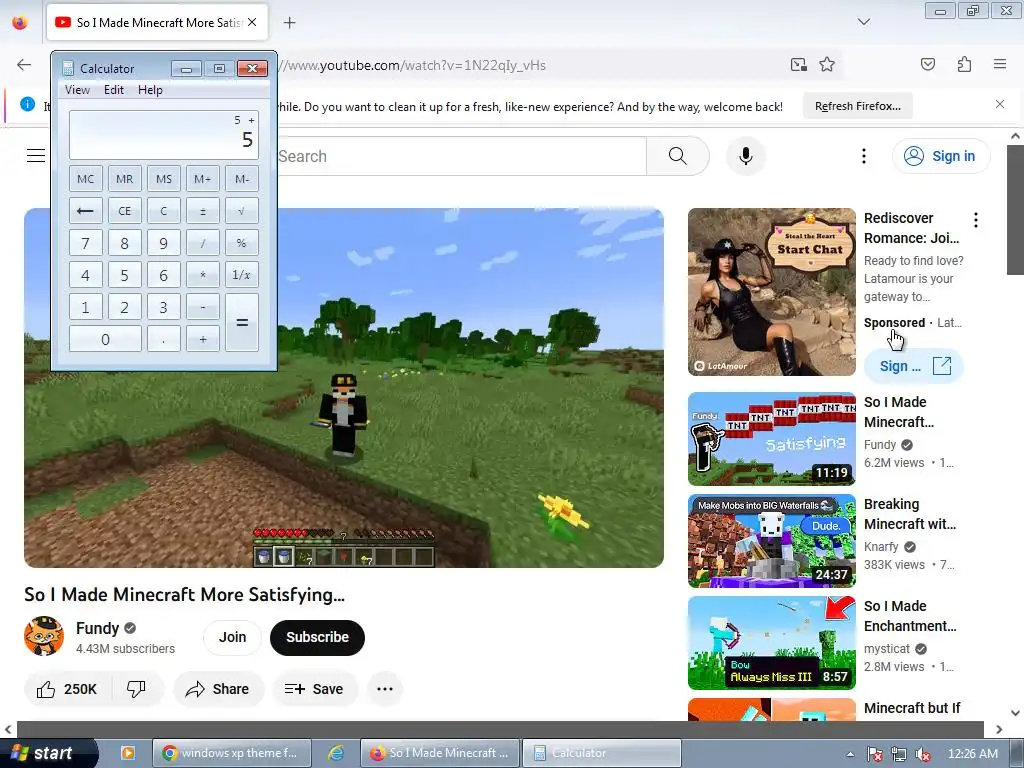Click muted volume tray icon
Viewport: 1024px width, 768px height.
pyautogui.click(x=923, y=754)
